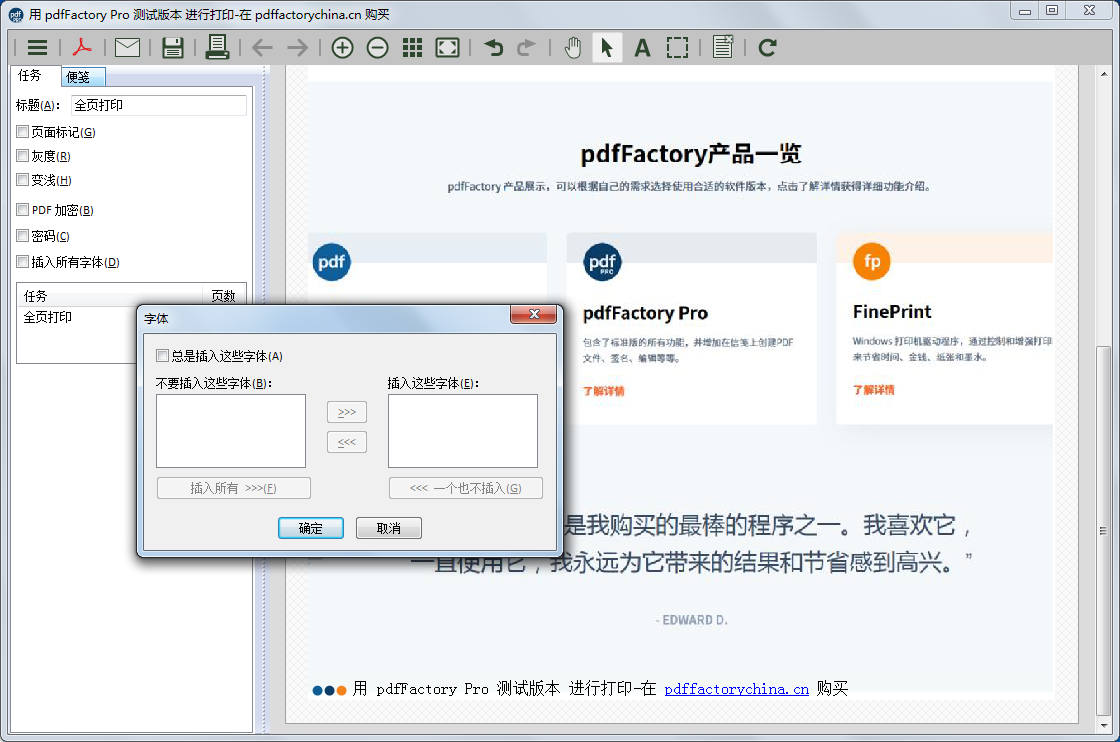Switch to the 任务 tab
The image size is (1120, 742).
coord(30,76)
